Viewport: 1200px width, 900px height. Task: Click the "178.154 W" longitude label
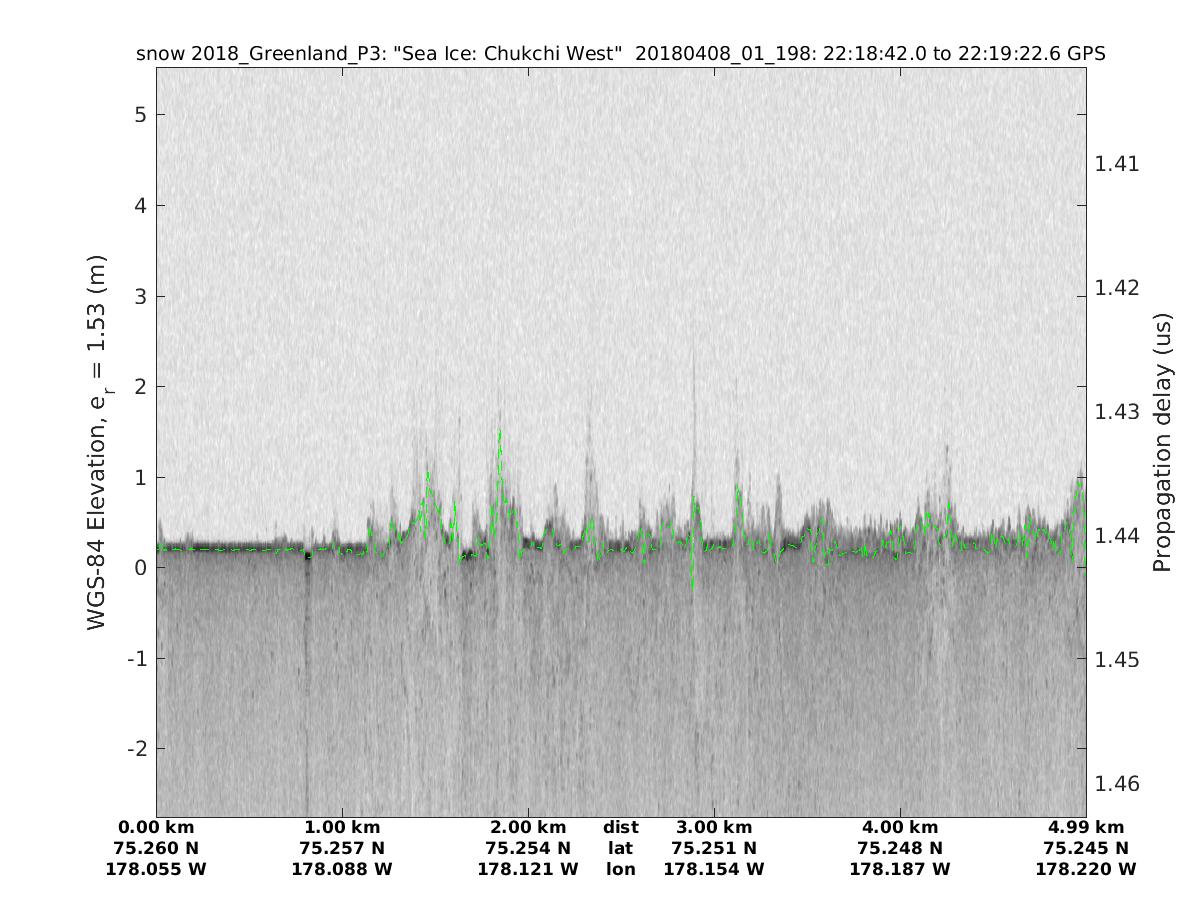point(714,870)
